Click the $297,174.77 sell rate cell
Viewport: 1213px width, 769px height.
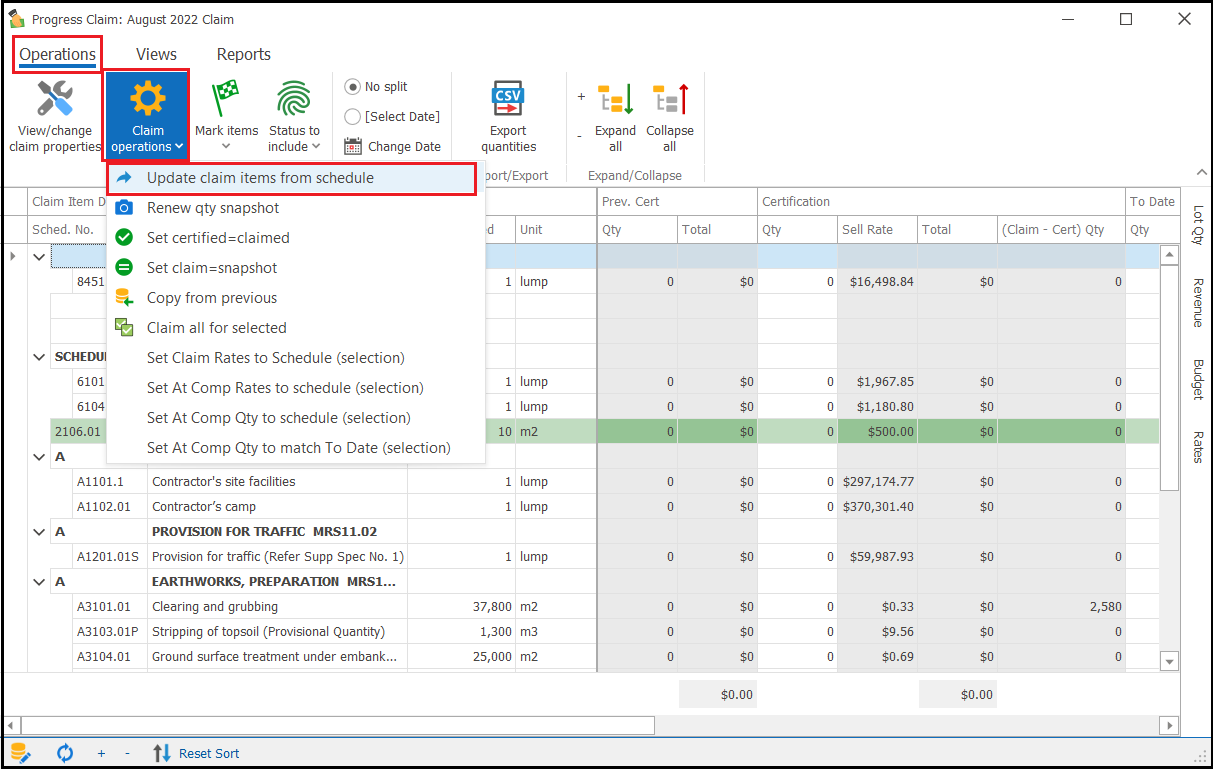[x=877, y=481]
